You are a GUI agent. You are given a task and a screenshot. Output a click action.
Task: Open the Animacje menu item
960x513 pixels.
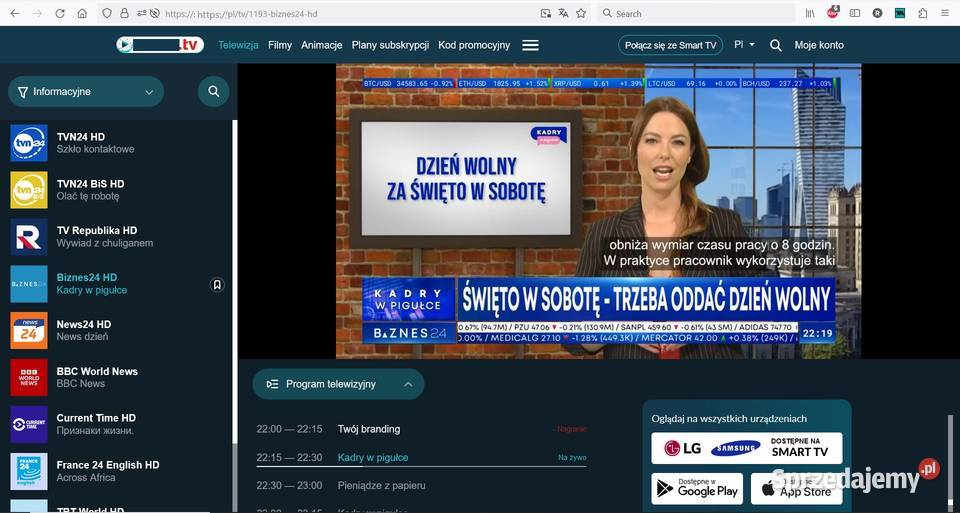[321, 45]
